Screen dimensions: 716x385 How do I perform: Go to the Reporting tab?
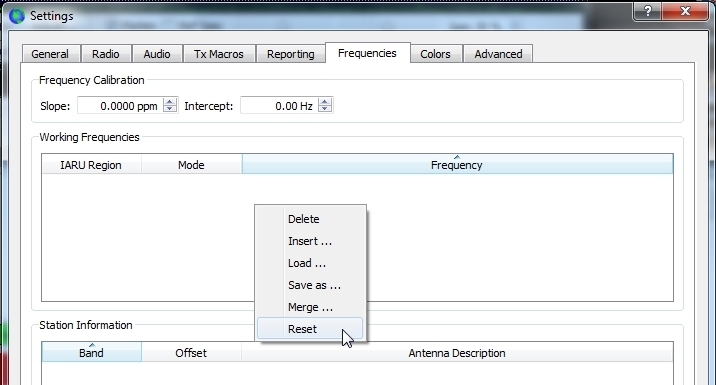(290, 54)
